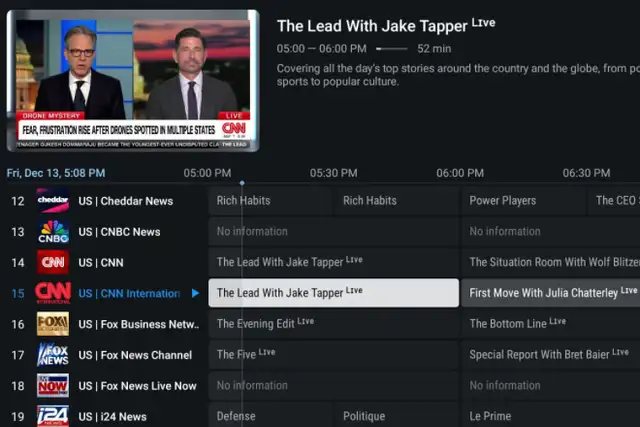Open the live preview video thumbnail

(x=133, y=81)
